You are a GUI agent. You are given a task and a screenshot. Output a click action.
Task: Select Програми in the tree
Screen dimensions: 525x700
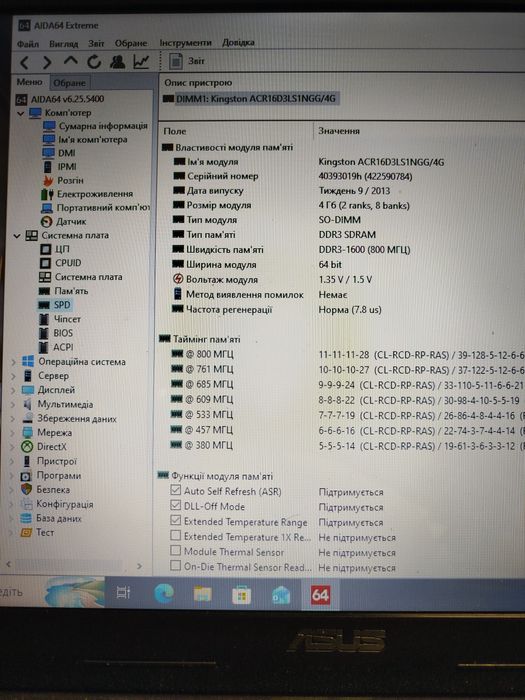point(59,476)
